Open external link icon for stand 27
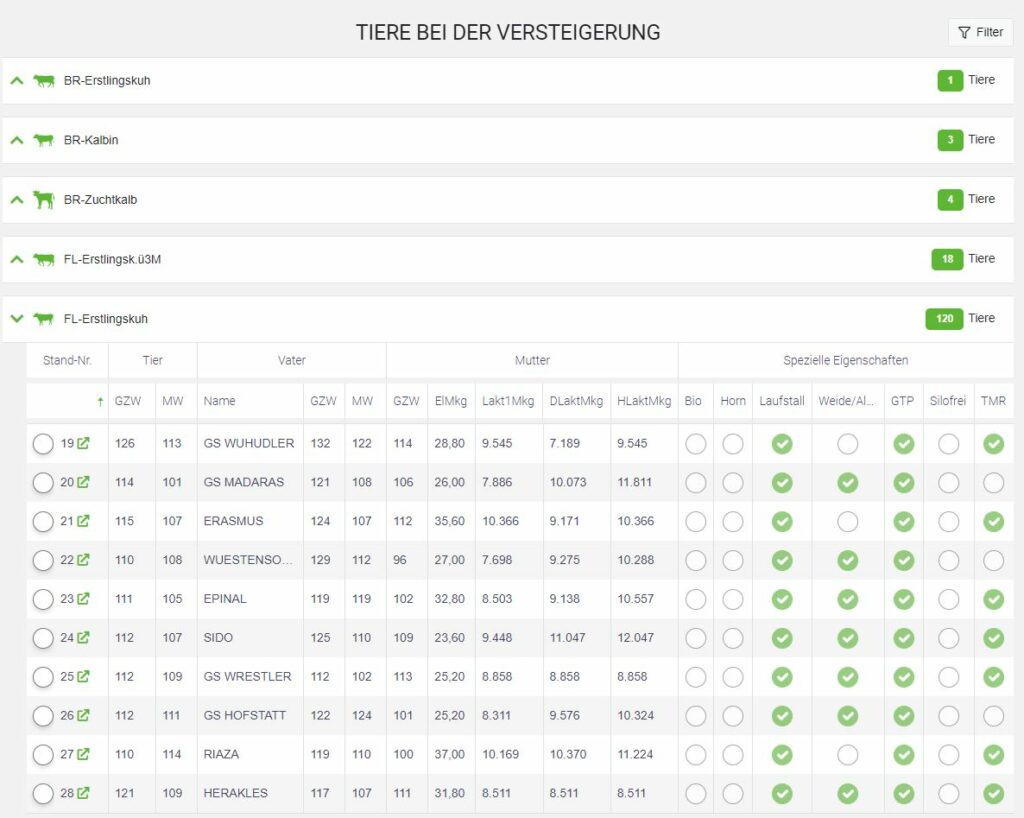Screen dimensions: 1024x818 click(x=84, y=754)
